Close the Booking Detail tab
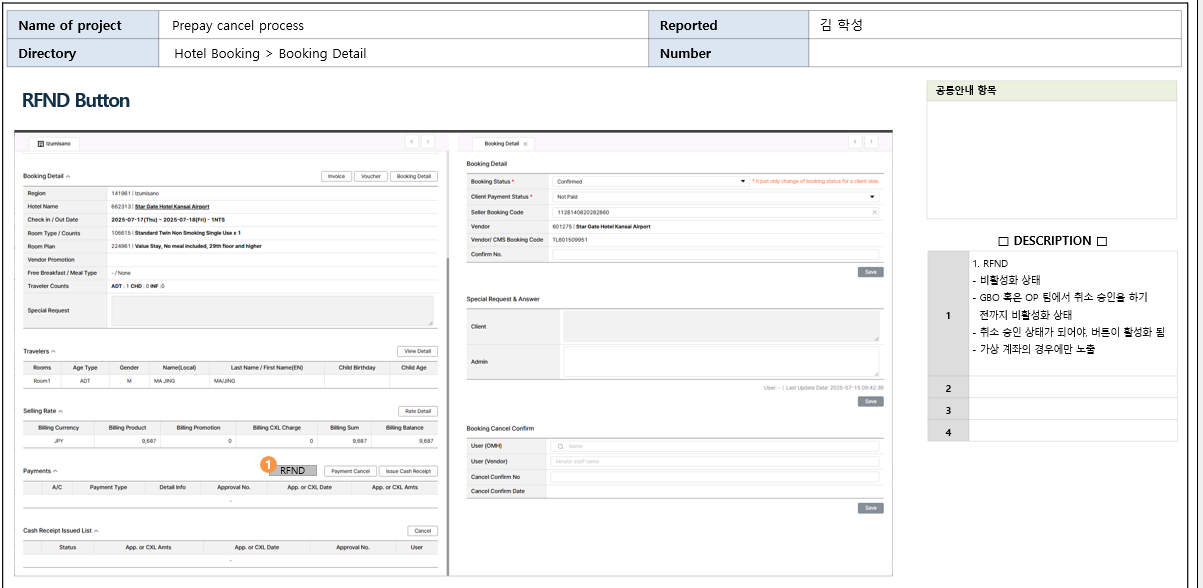The image size is (1203, 588). click(x=525, y=144)
